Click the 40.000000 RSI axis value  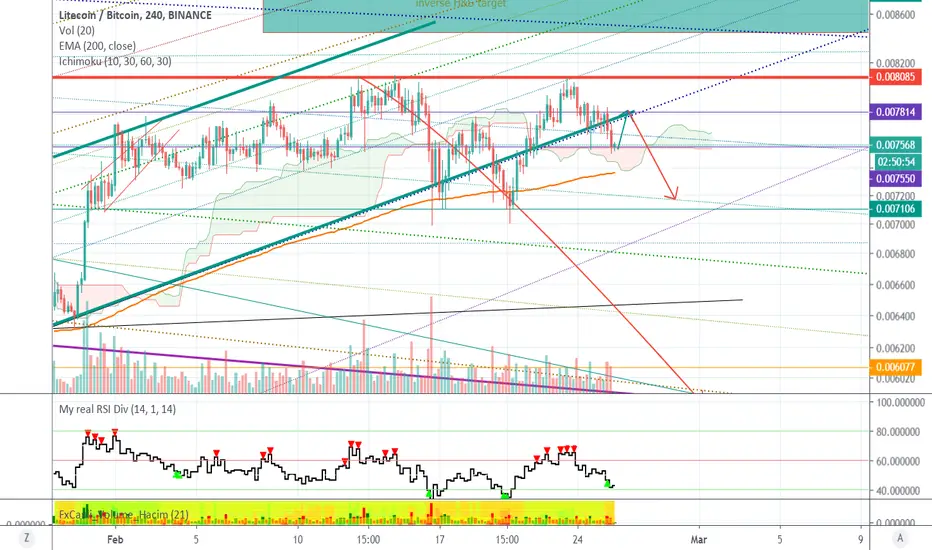click(x=900, y=491)
